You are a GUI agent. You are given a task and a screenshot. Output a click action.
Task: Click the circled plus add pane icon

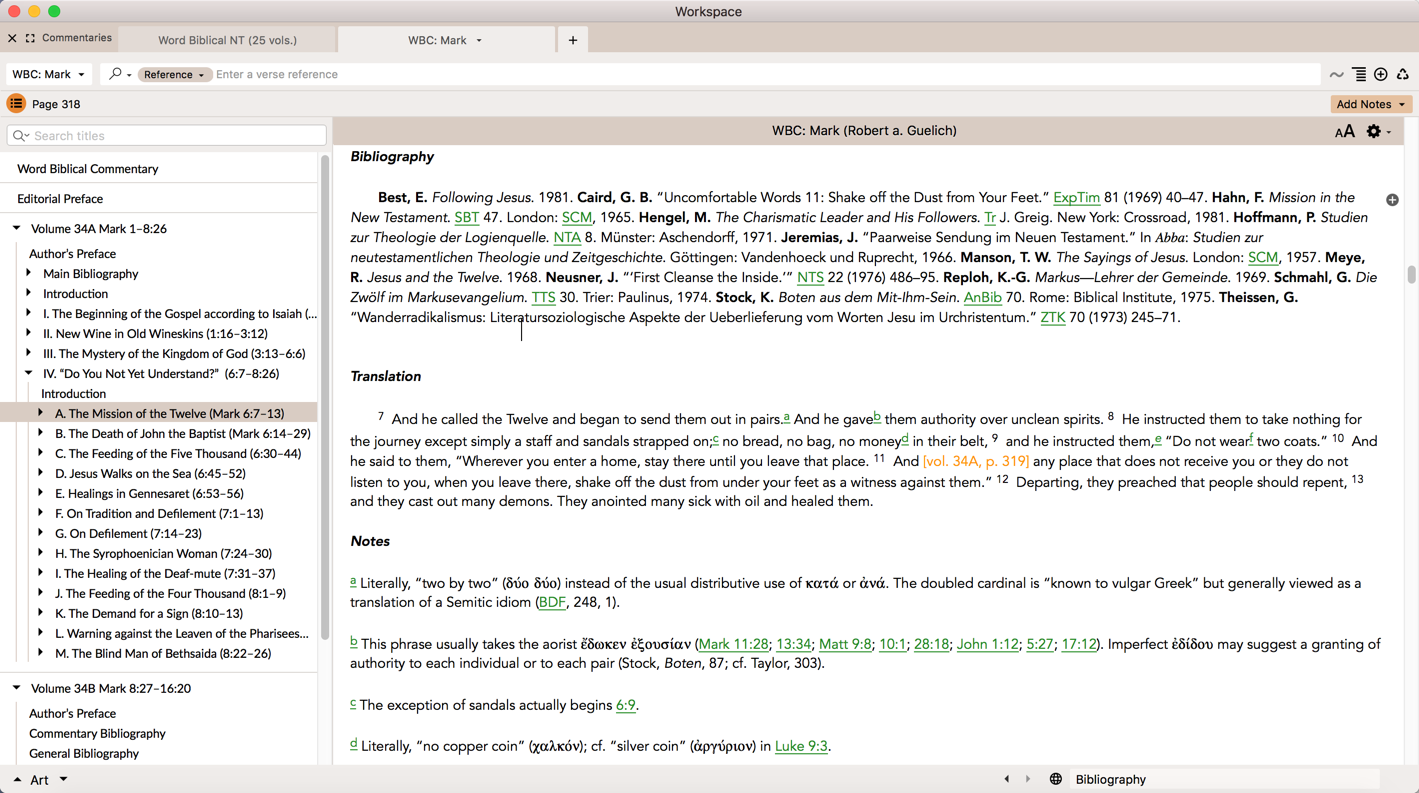[1381, 75]
